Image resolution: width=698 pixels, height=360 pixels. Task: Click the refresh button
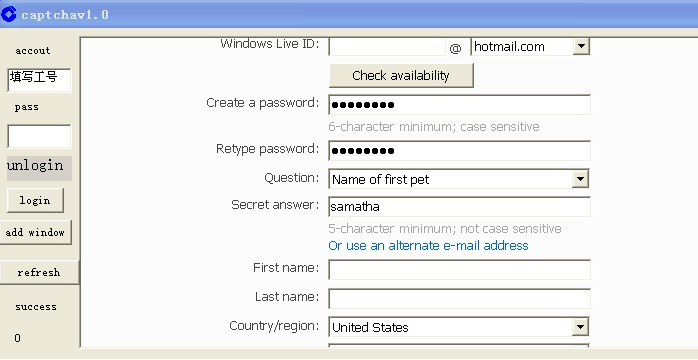click(39, 272)
